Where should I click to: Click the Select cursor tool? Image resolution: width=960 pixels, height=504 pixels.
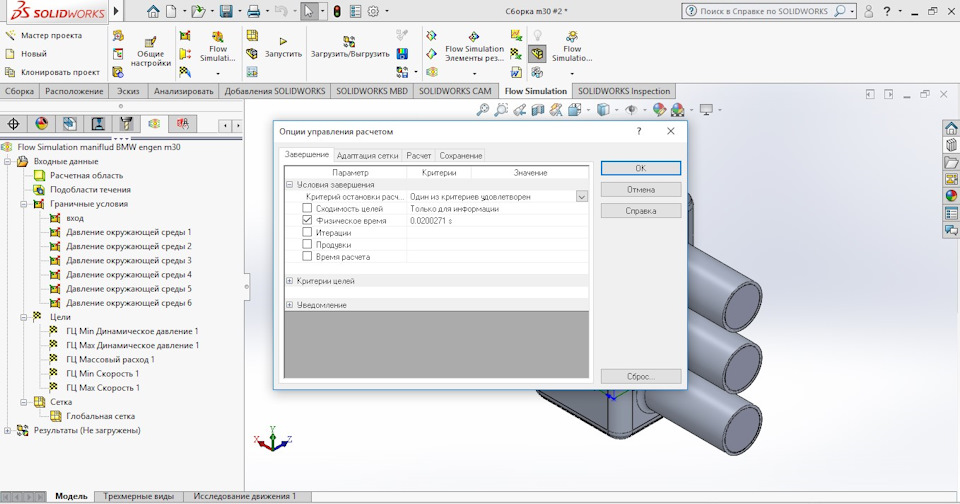click(x=309, y=11)
